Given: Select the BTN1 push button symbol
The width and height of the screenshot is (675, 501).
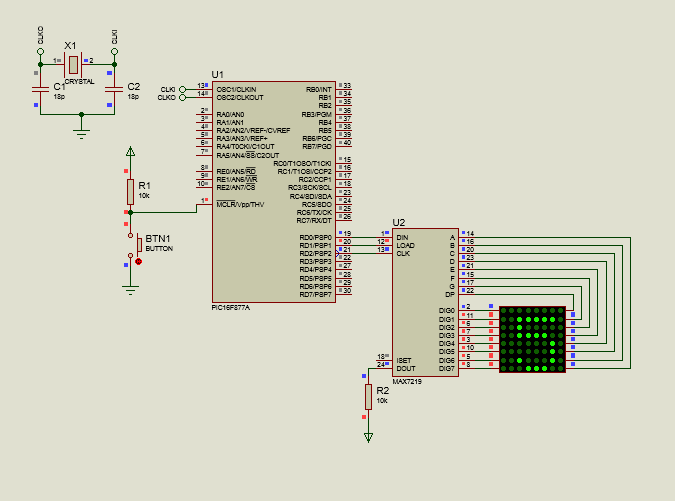Looking at the screenshot, I should coord(135,245).
